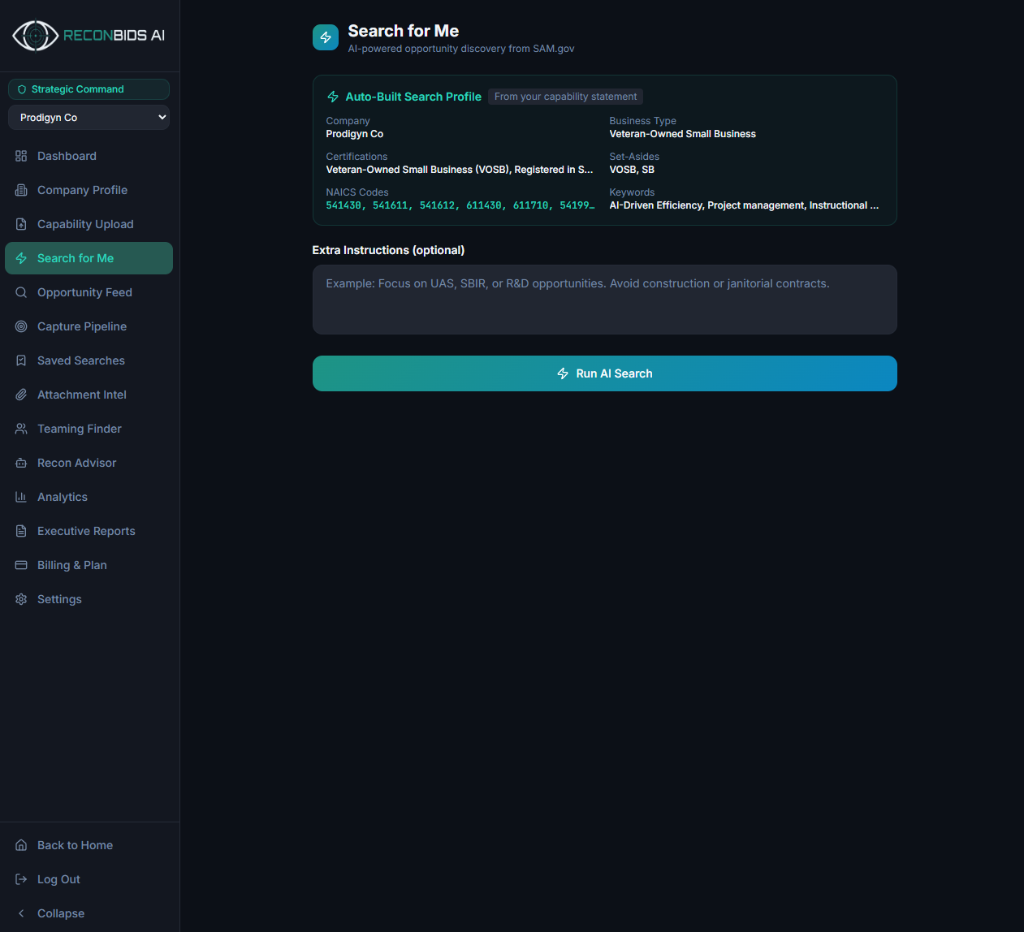Open the Capture Pipeline section
Viewport: 1024px width, 932px height.
coord(89,327)
